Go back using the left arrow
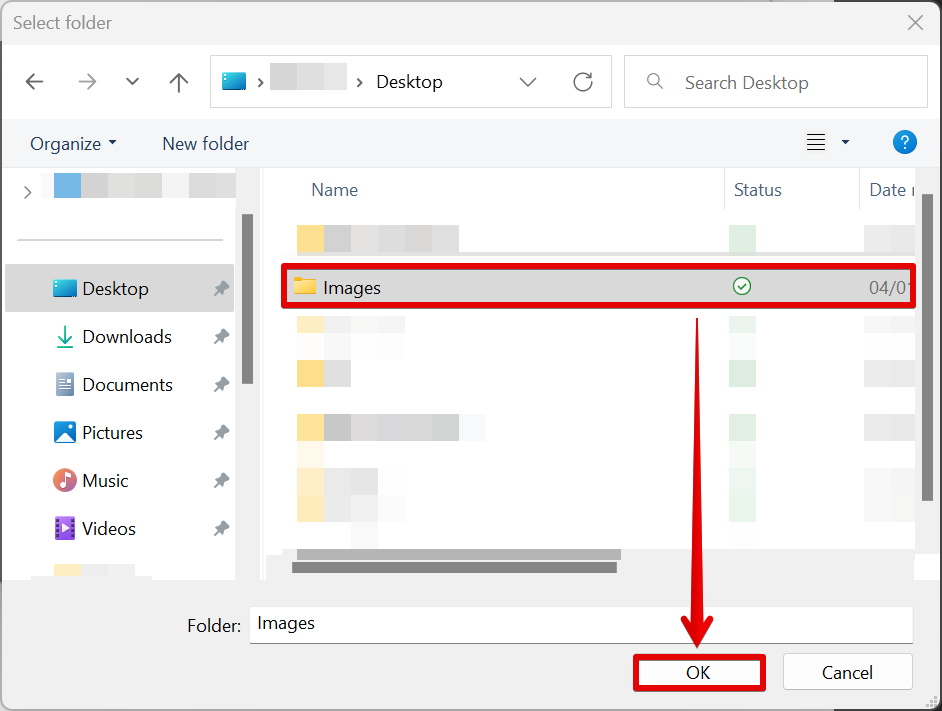942x711 pixels. click(x=34, y=82)
